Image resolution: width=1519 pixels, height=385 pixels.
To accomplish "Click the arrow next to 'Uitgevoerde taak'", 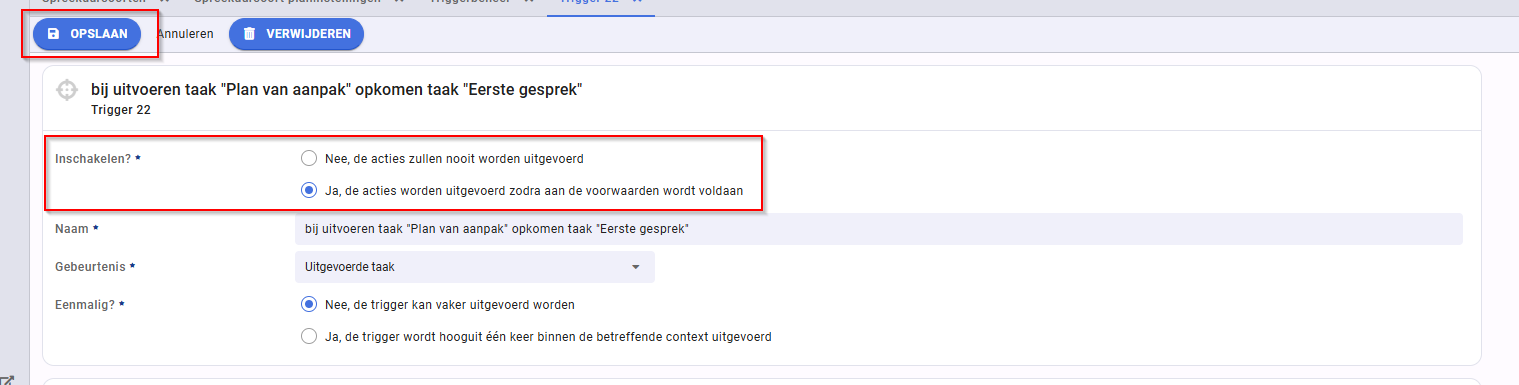I will [635, 267].
